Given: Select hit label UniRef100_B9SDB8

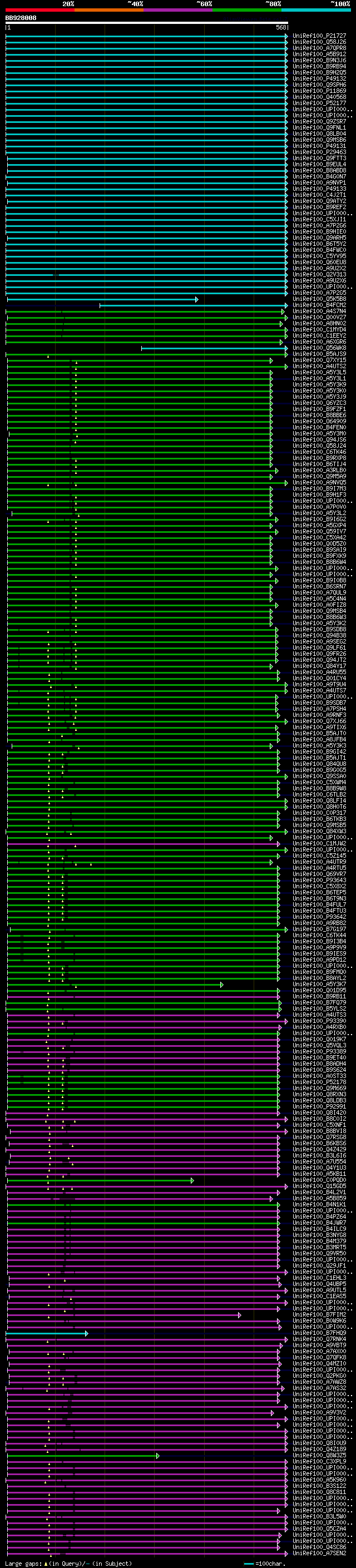Looking at the screenshot, I should pyautogui.click(x=319, y=630).
